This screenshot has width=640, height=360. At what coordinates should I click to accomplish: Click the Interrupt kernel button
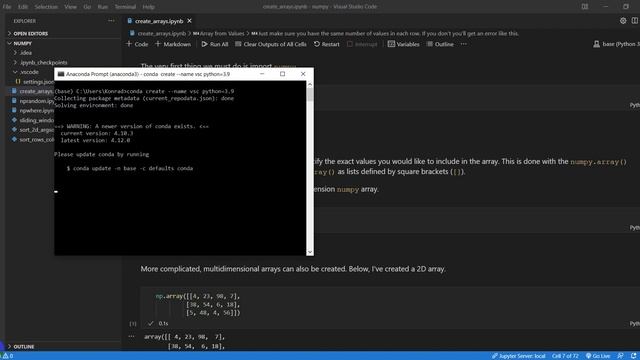click(x=362, y=44)
